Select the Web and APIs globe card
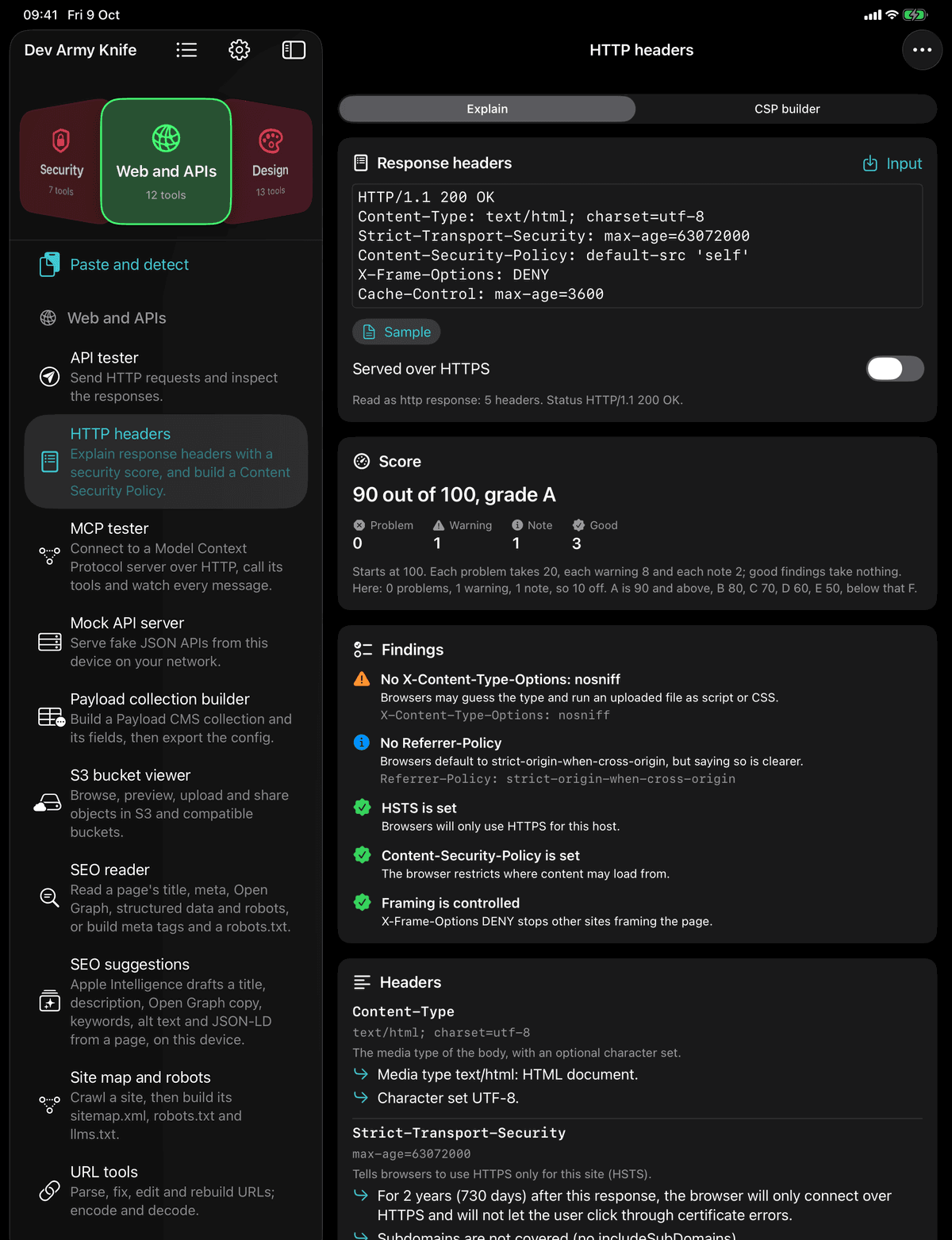Screen dimensions: 952x1240 [x=167, y=162]
